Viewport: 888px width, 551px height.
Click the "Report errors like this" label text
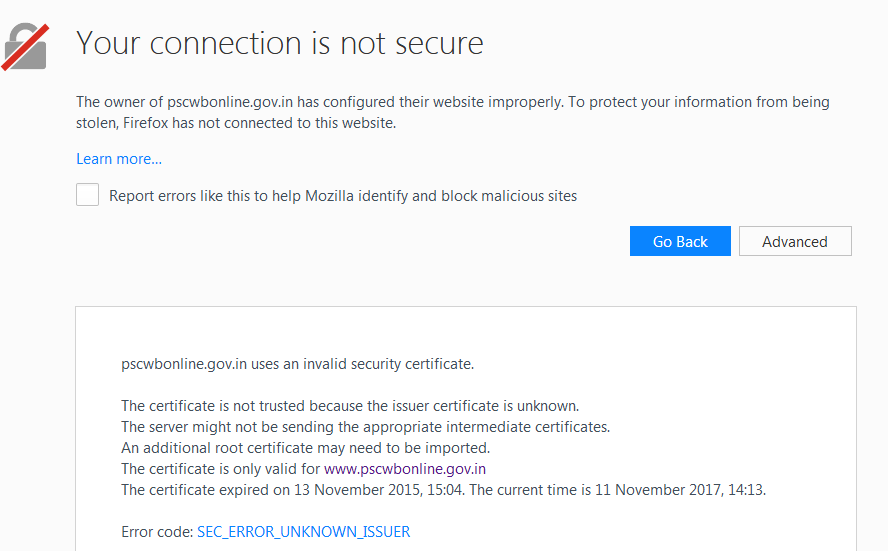[343, 196]
